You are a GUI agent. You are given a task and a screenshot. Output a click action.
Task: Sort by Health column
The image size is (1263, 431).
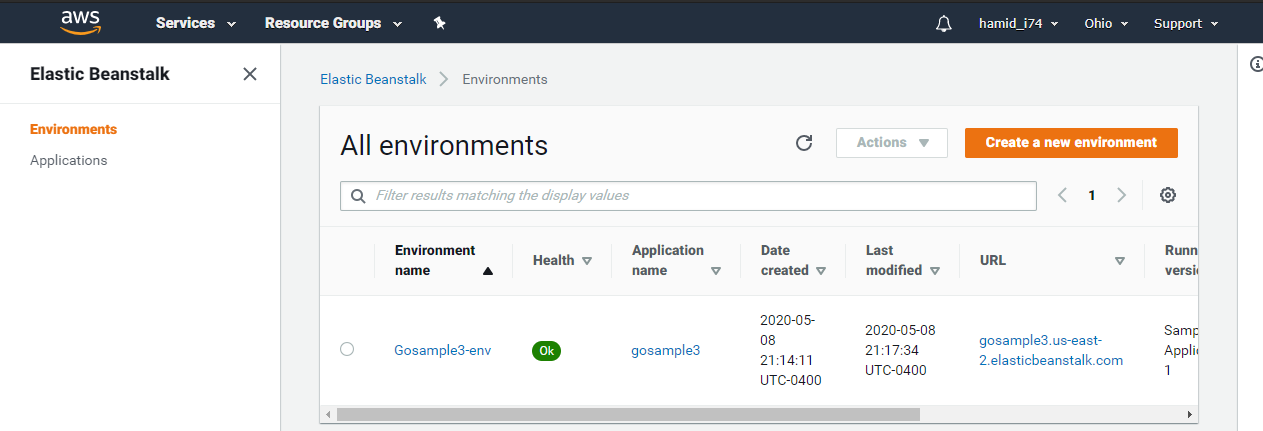(x=562, y=260)
